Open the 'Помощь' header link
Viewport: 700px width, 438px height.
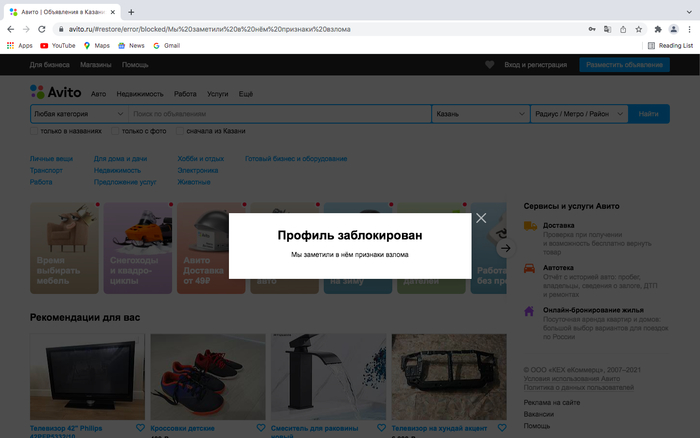coord(135,65)
